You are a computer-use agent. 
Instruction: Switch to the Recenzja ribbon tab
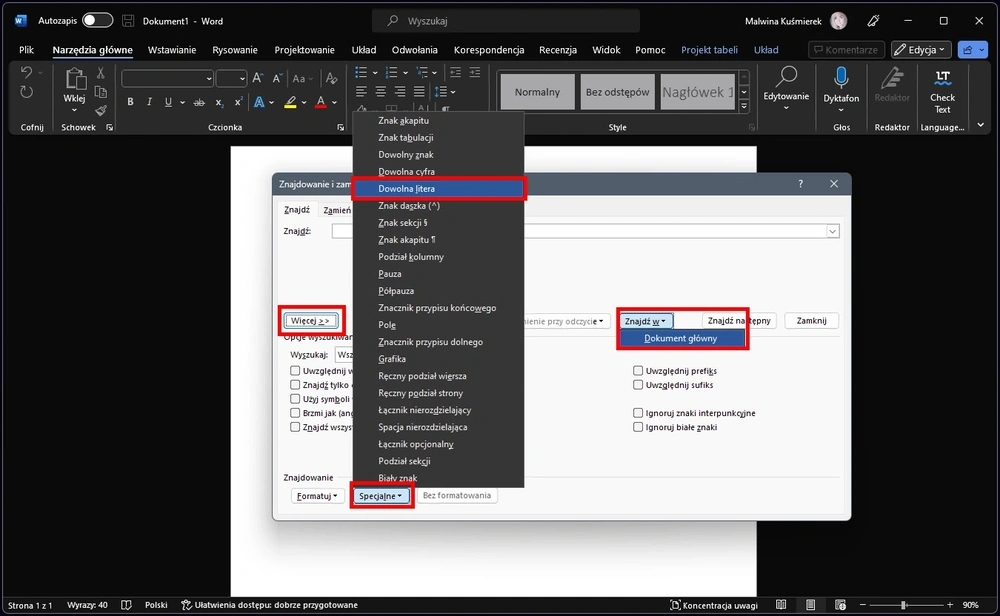point(558,50)
